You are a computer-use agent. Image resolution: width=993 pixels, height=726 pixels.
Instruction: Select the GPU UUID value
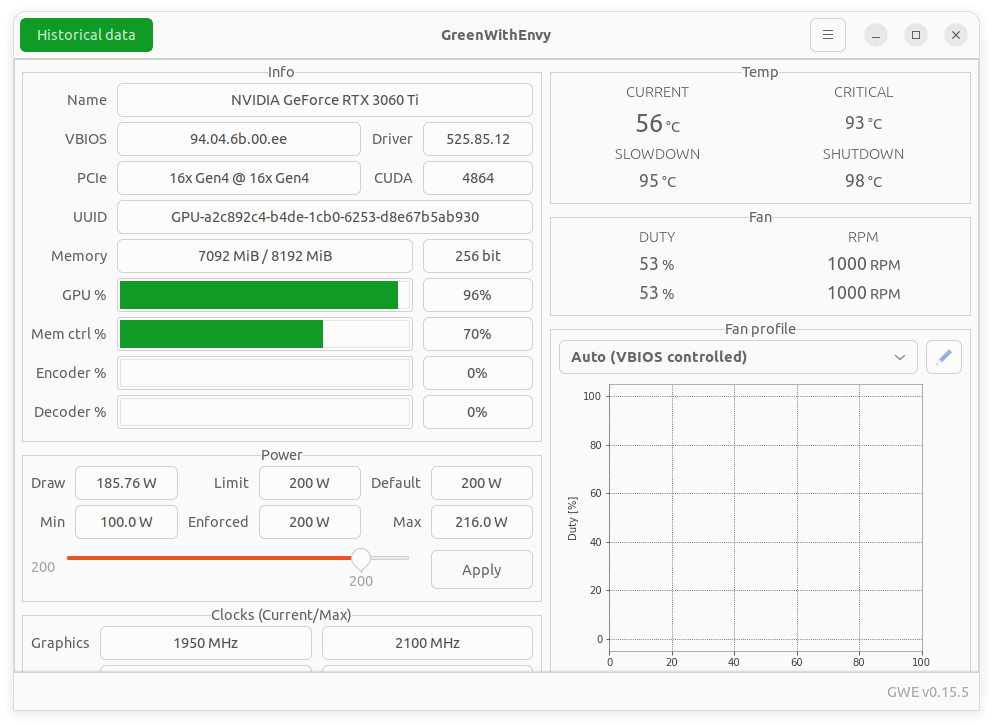coord(325,217)
